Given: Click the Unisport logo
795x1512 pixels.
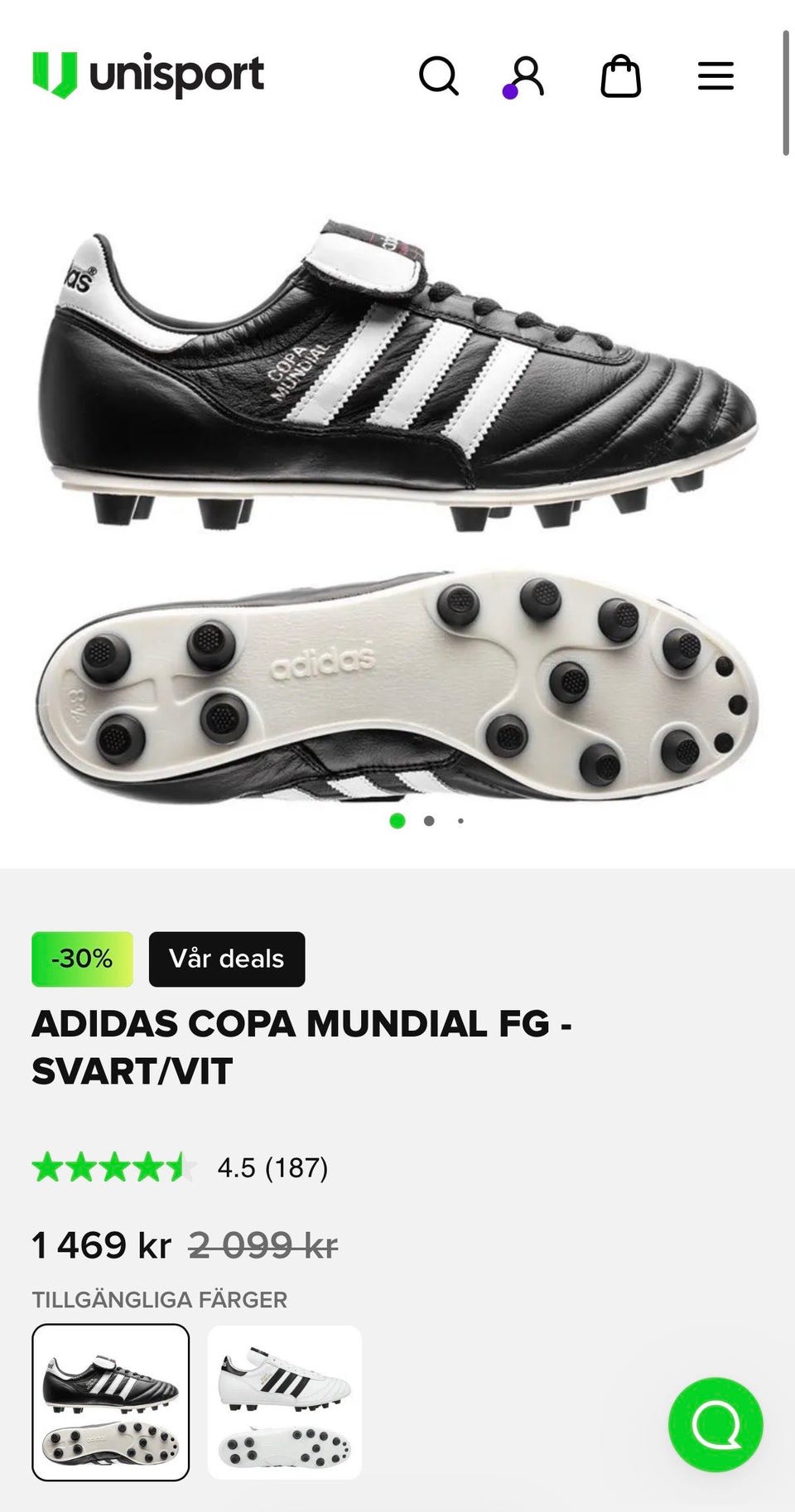Looking at the screenshot, I should [x=148, y=75].
